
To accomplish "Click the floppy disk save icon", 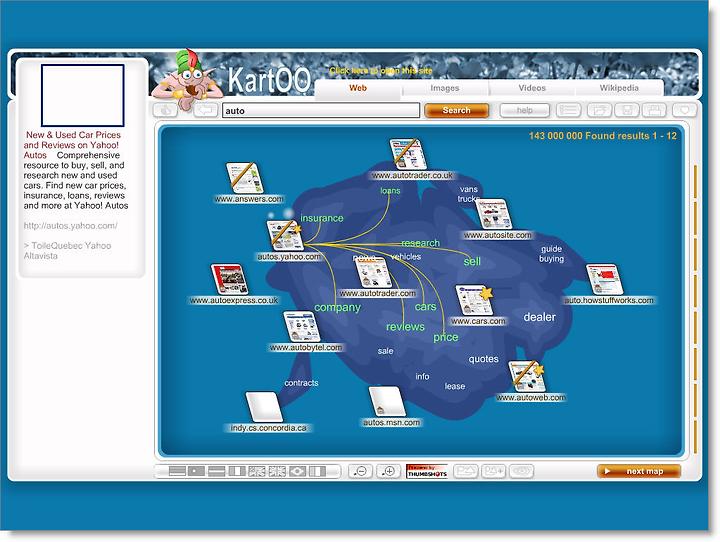I will (627, 110).
